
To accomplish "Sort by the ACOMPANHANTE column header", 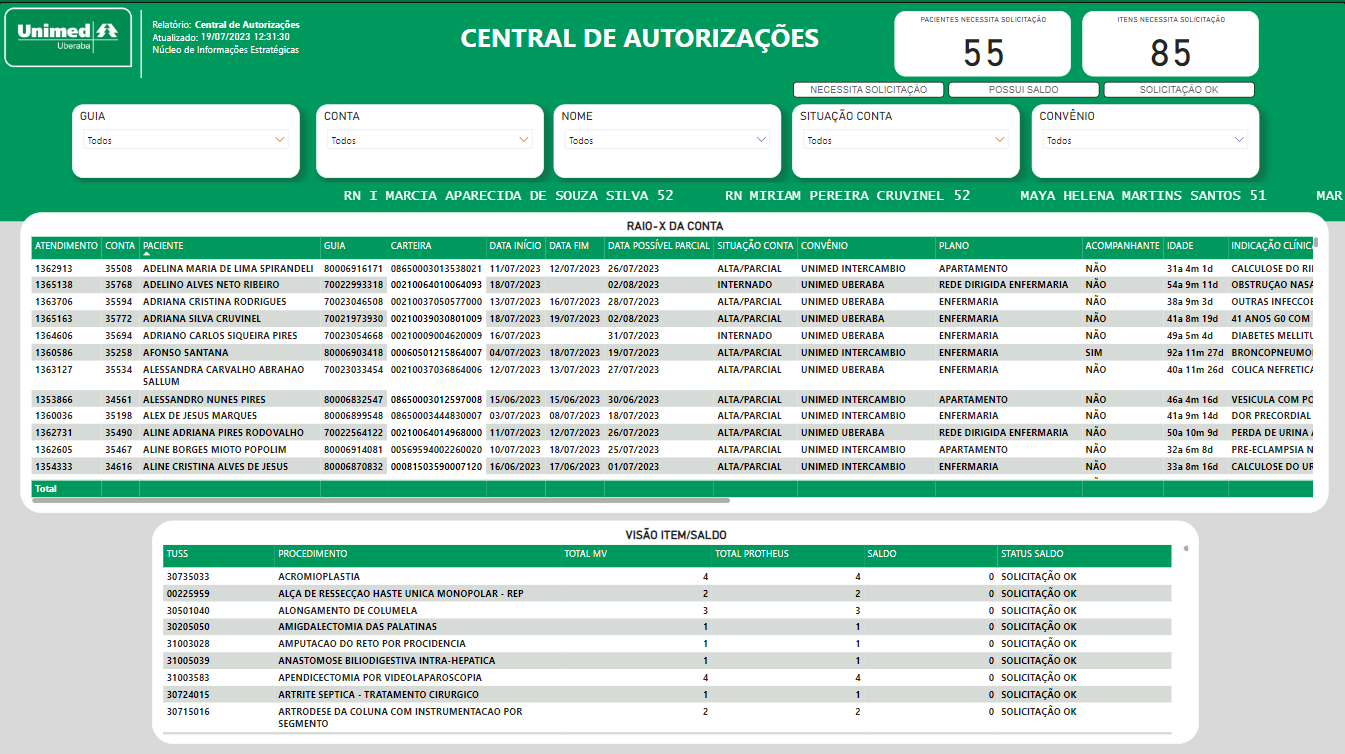I will pos(1122,246).
